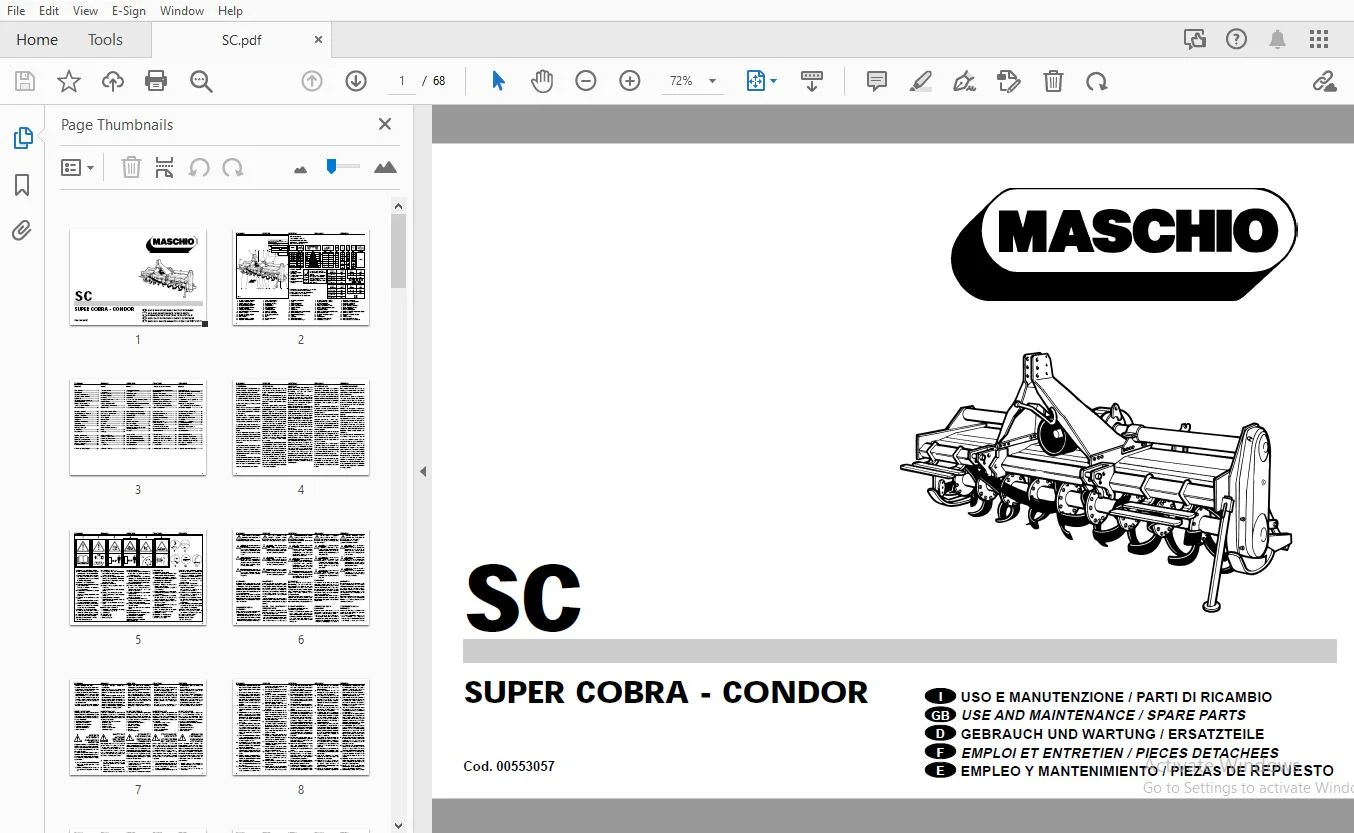View notifications bell

click(x=1277, y=40)
